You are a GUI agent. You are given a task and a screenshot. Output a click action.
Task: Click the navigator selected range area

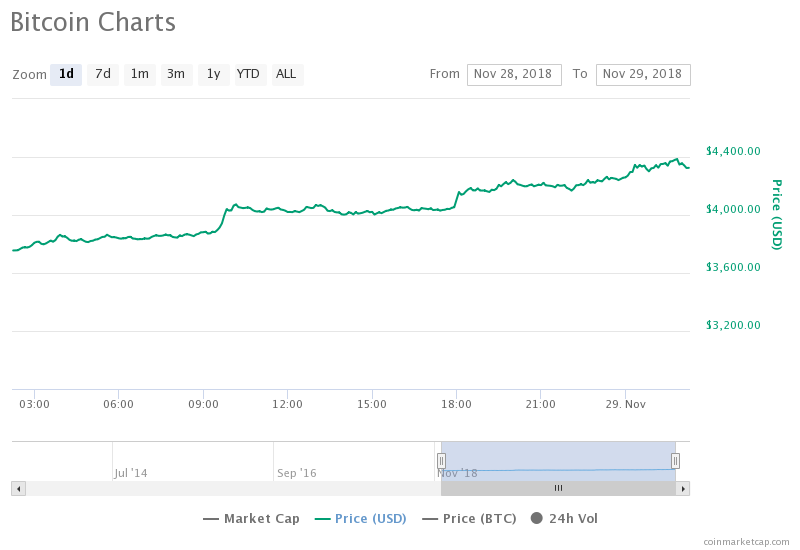(x=558, y=461)
